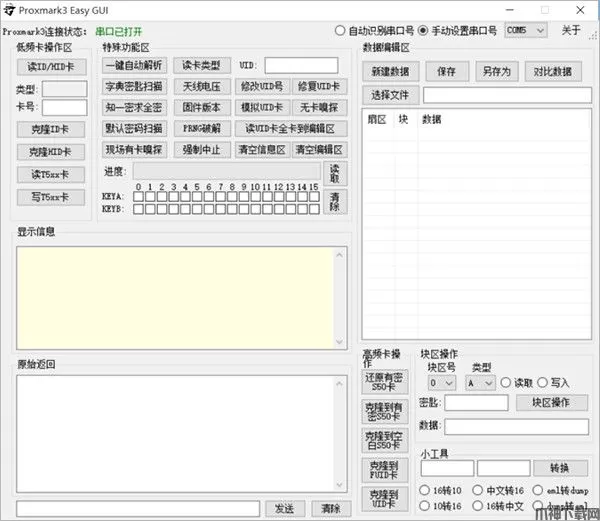This screenshot has height=521, width=600.
Task: Click the 无卡嗅探 button
Action: (319, 107)
